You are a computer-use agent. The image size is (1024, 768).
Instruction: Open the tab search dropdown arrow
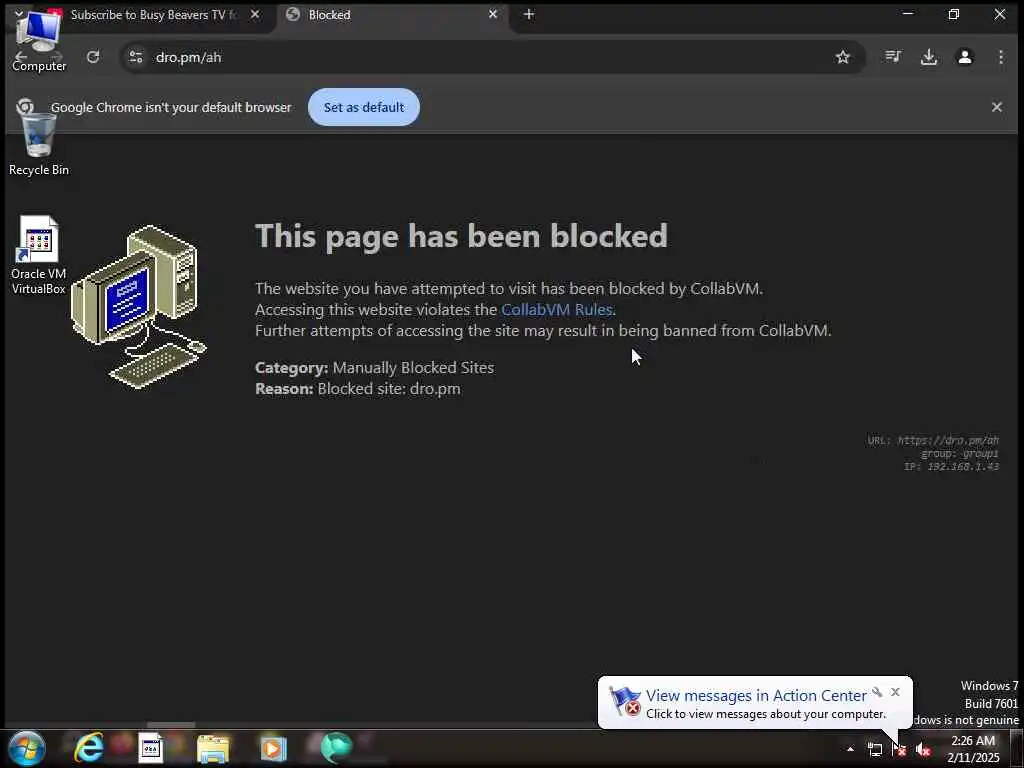pos(19,13)
